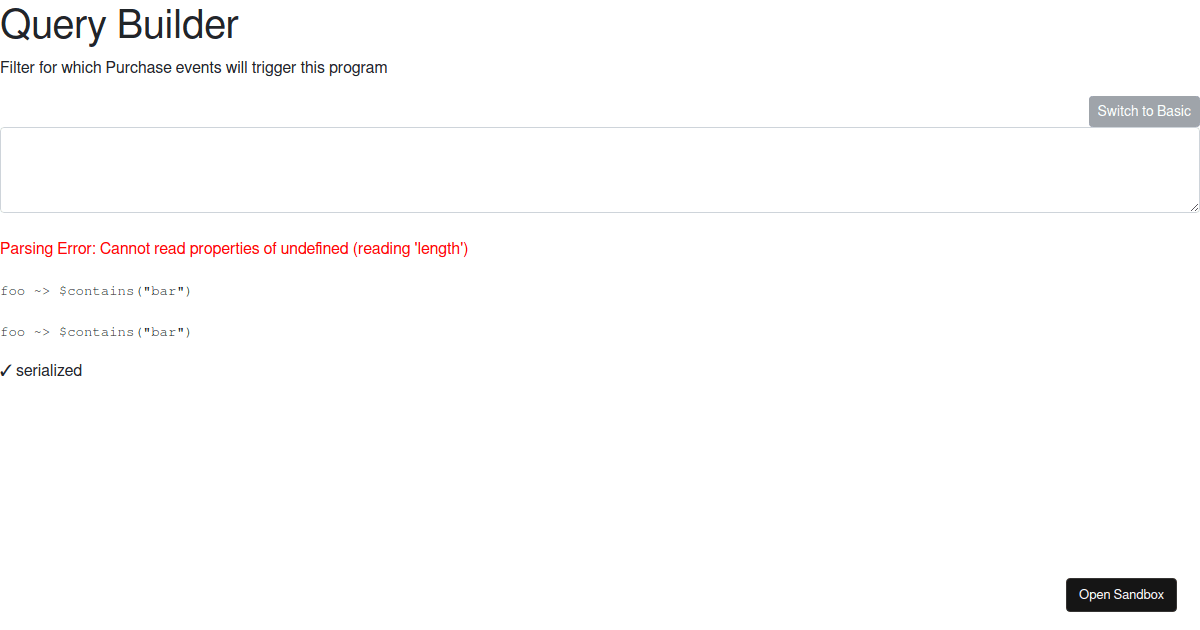Click the text area resize handle
Image resolution: width=1200 pixels, height=630 pixels.
(x=1193, y=206)
